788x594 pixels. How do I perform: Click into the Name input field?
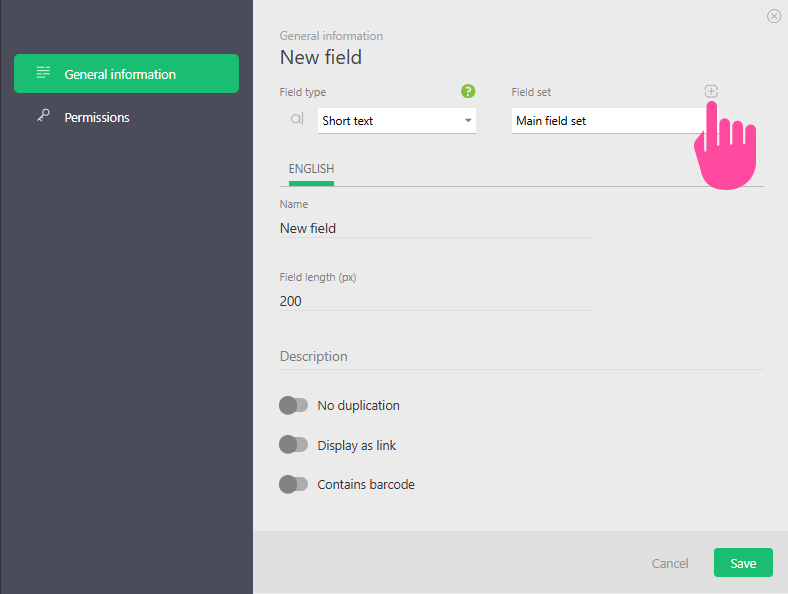(436, 228)
